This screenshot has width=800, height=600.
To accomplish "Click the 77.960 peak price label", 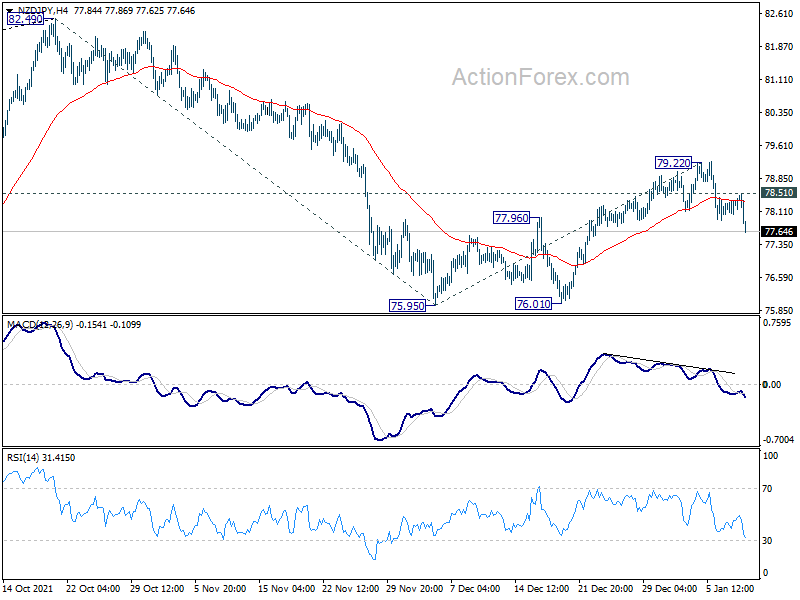I will pos(512,218).
